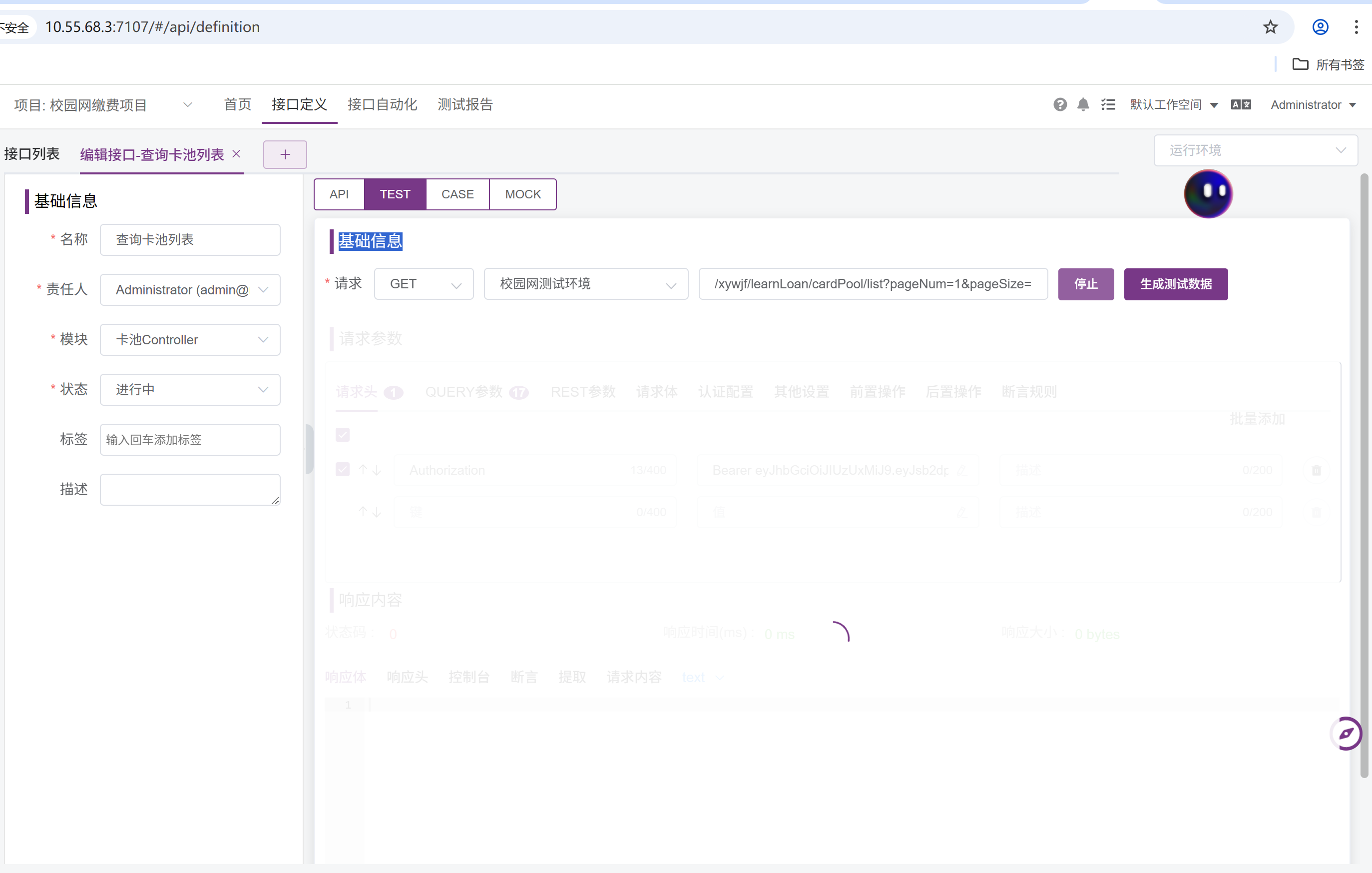
Task: Open 接口自动化 in the top navigation
Action: coord(382,104)
